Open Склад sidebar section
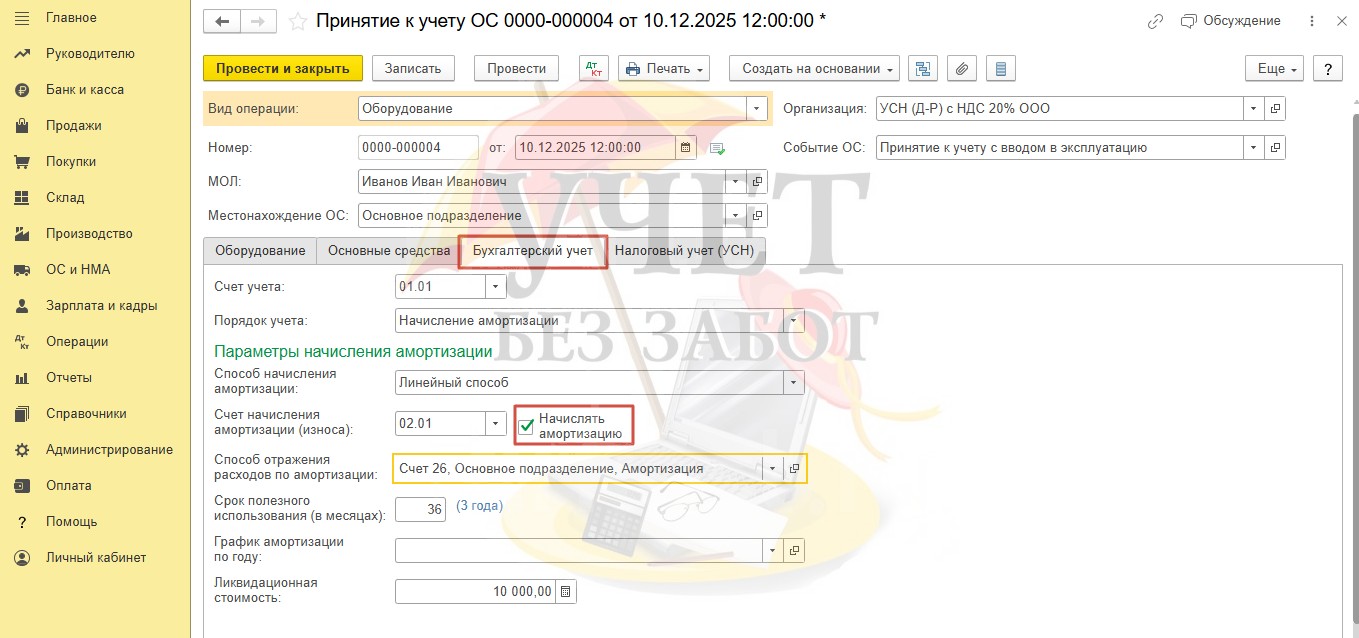Viewport: 1359px width, 638px height. (65, 198)
